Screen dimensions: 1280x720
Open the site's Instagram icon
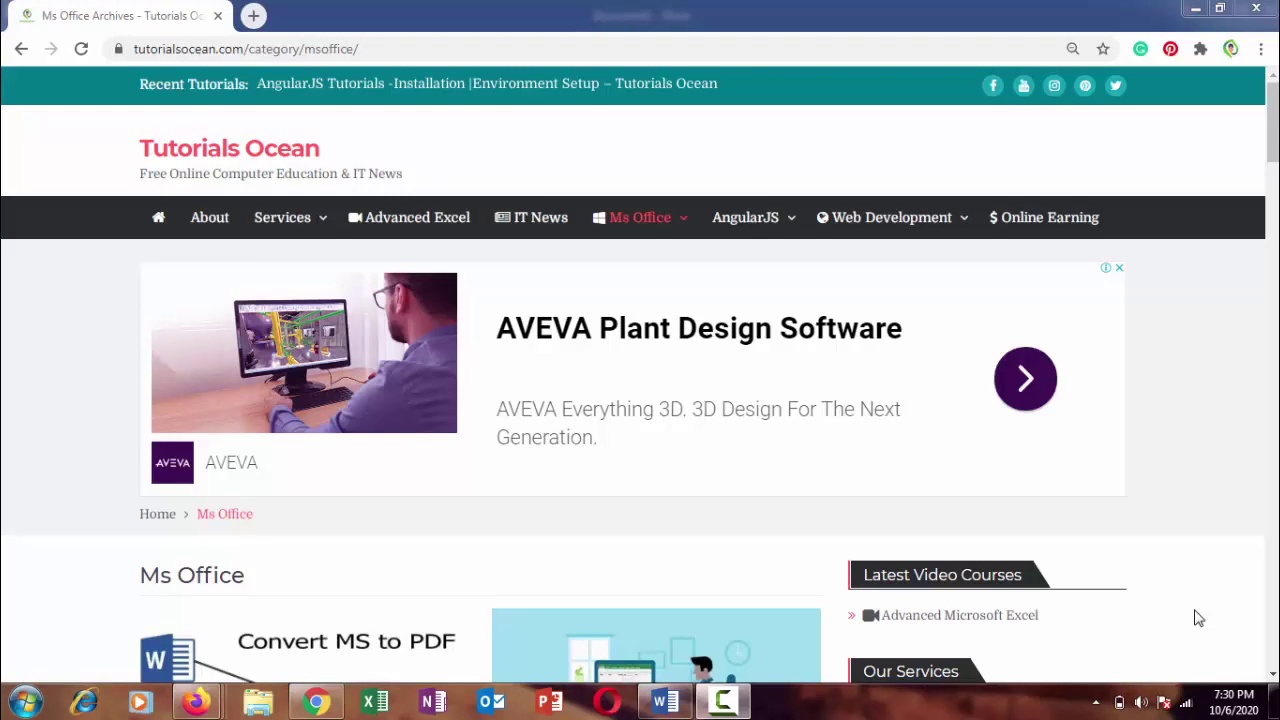click(x=1054, y=86)
